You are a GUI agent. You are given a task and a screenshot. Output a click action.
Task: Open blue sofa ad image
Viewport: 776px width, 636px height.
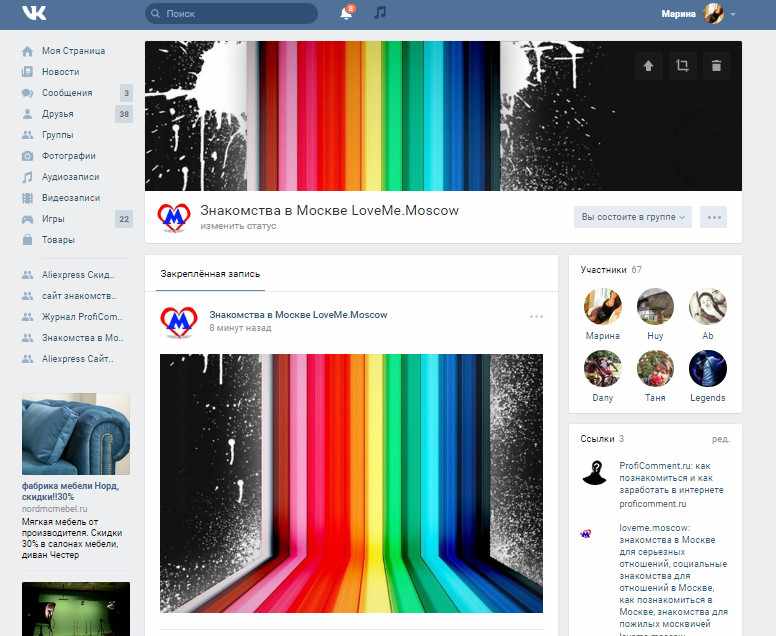coord(76,434)
